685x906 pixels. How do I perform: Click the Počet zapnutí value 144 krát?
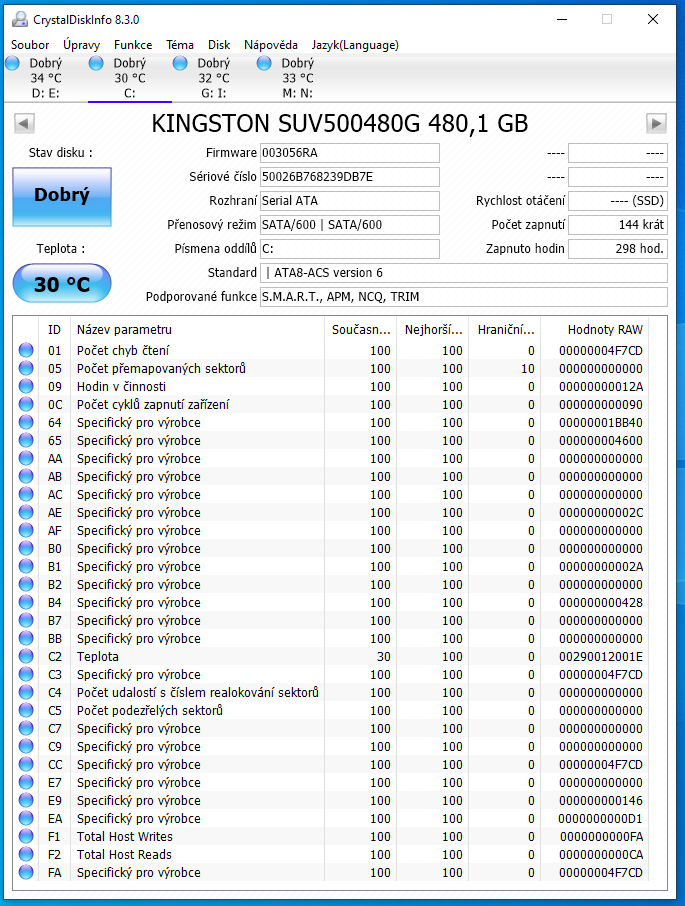617,225
